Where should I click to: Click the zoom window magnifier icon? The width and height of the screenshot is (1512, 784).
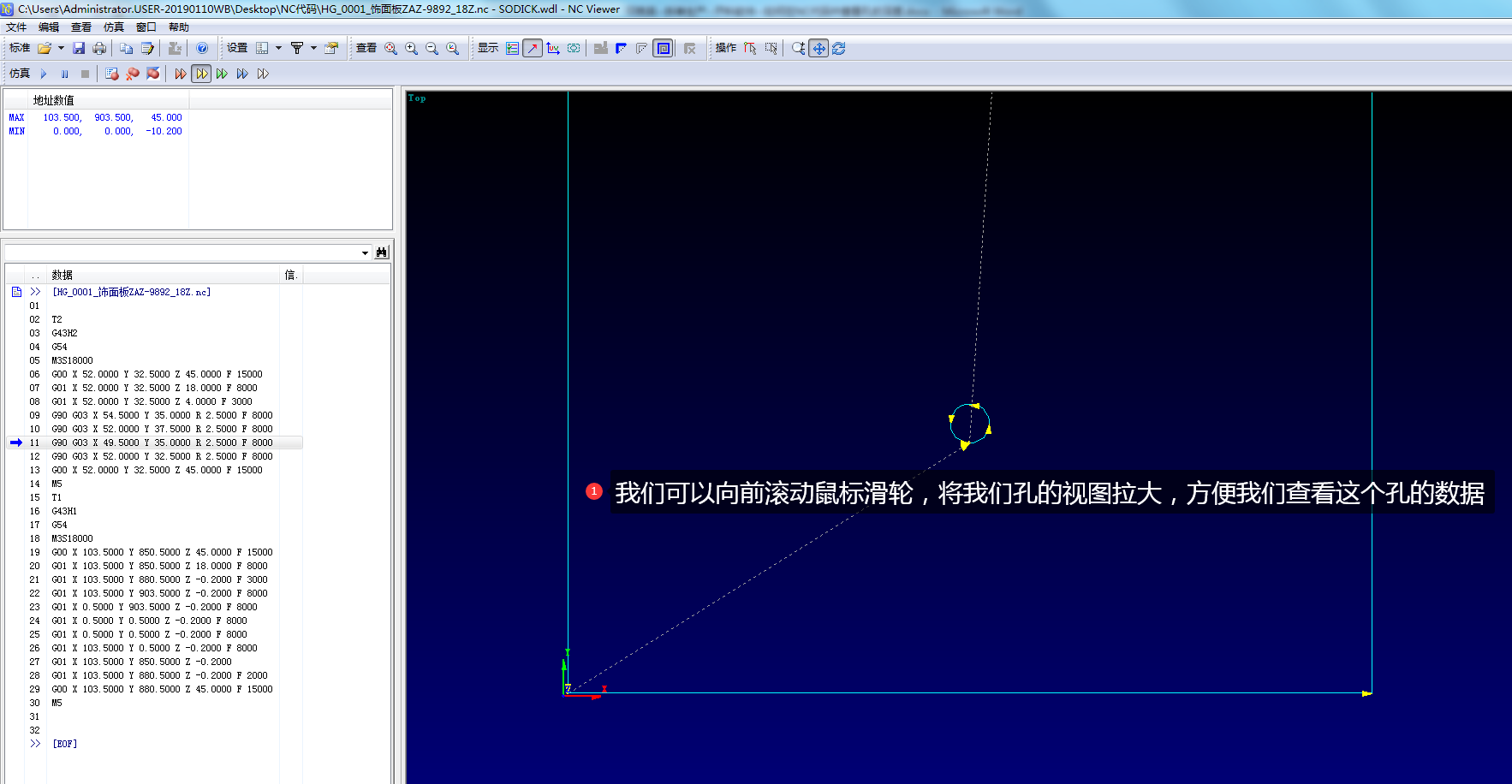point(453,49)
